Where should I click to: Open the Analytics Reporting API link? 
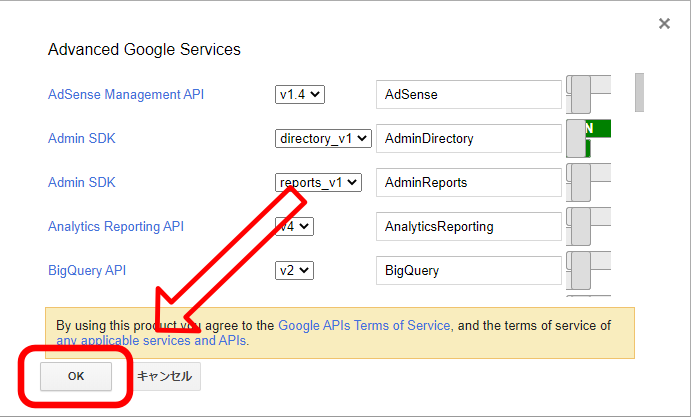pyautogui.click(x=116, y=227)
